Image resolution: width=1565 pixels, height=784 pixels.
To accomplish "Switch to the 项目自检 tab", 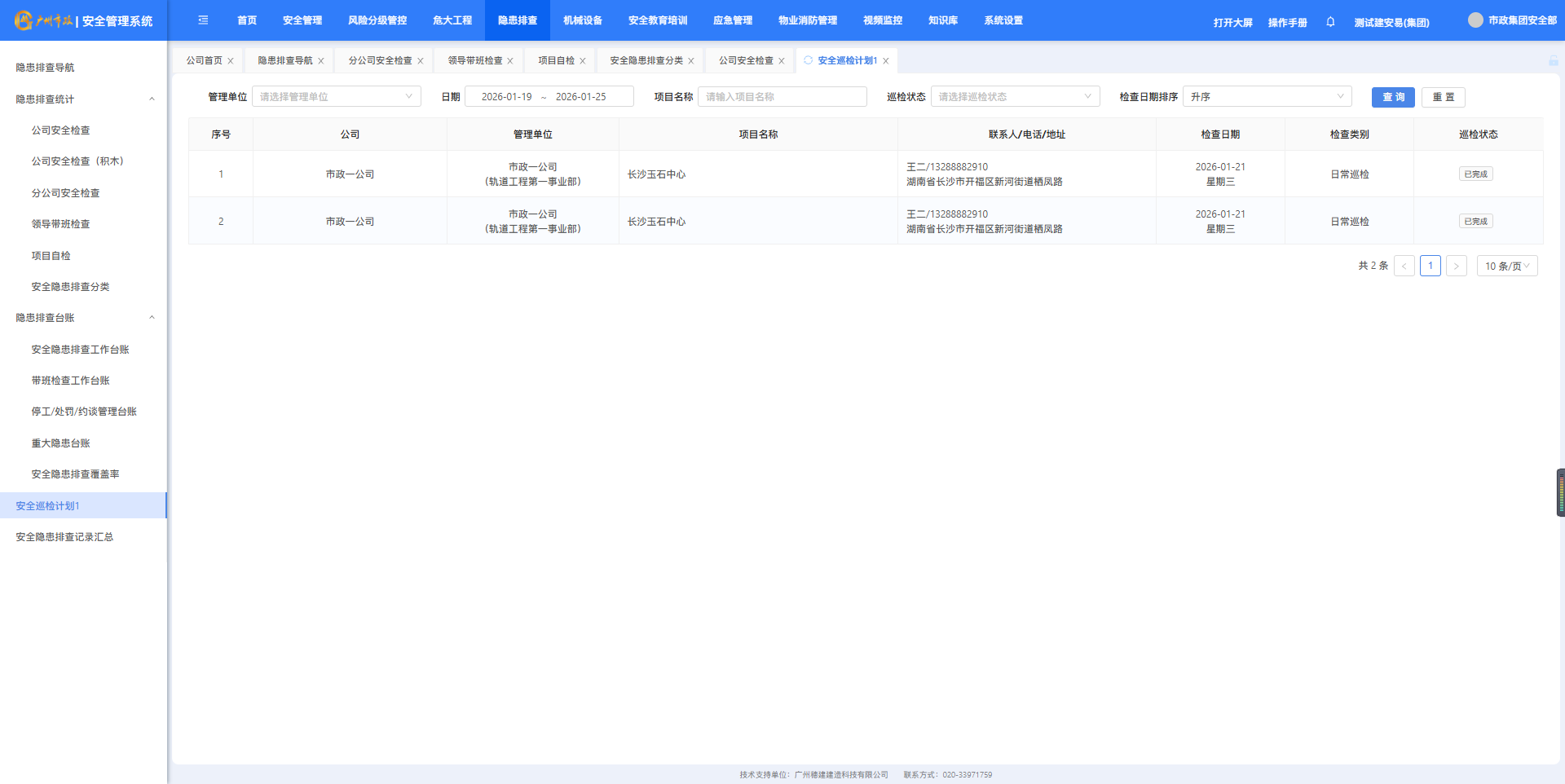I will (x=556, y=61).
